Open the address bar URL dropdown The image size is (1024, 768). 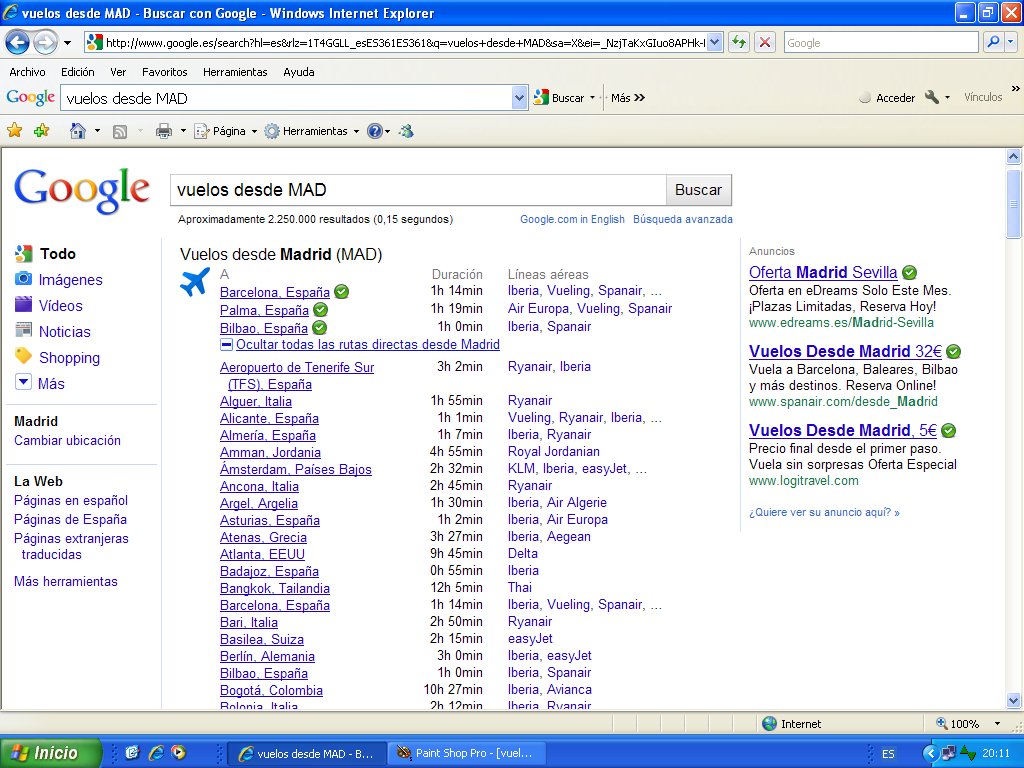pos(715,42)
